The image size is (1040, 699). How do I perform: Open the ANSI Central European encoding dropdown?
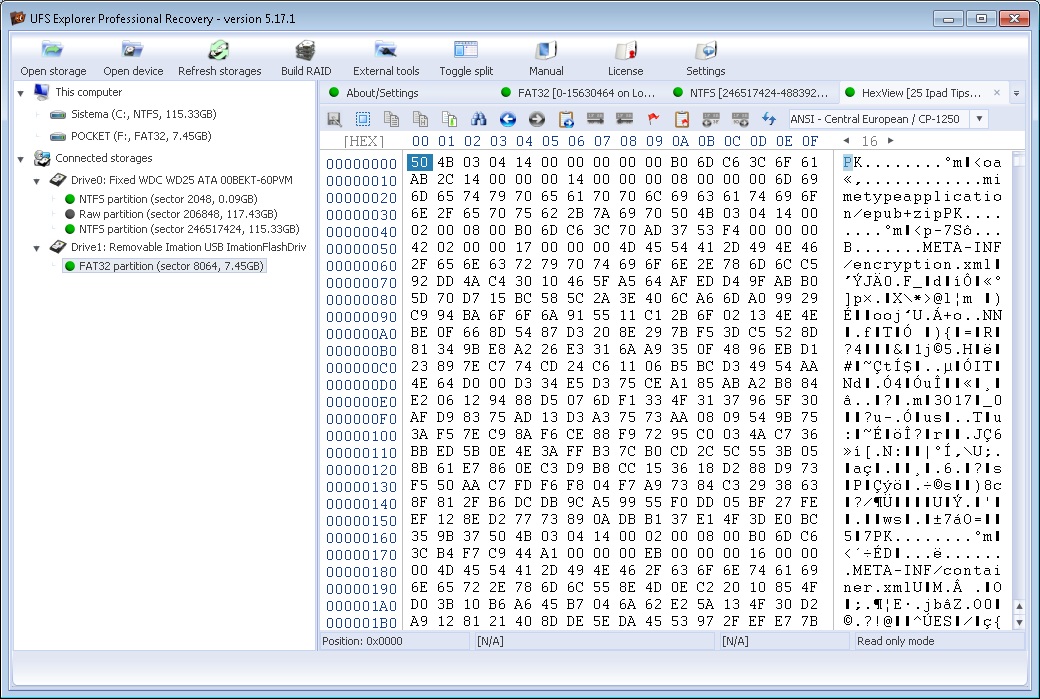pos(980,119)
